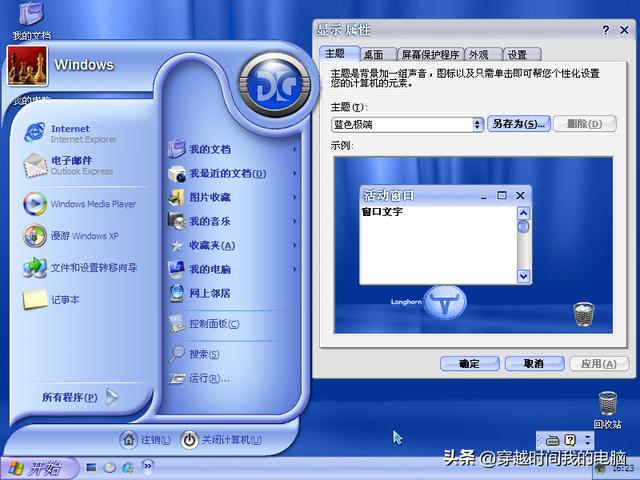Click the second quick launch icon
640x480 pixels.
(x=109, y=467)
